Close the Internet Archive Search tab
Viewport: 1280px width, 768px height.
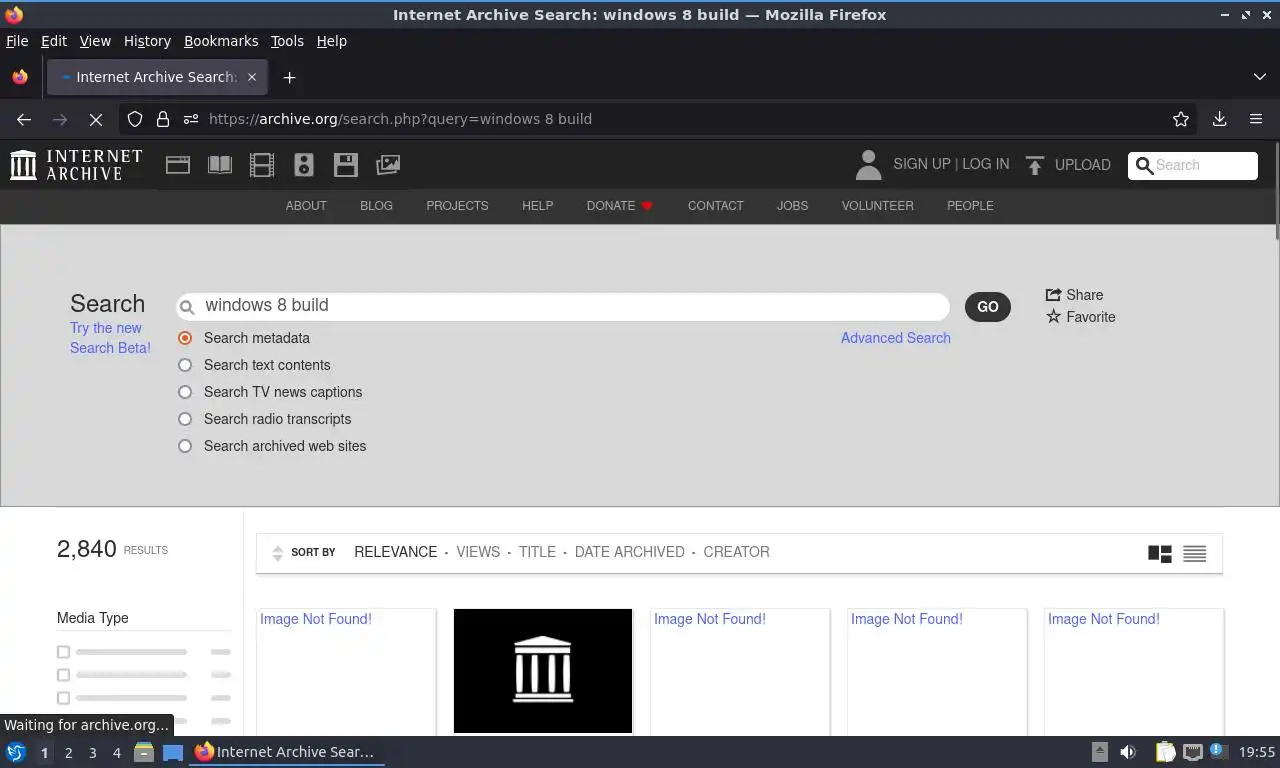pos(252,77)
